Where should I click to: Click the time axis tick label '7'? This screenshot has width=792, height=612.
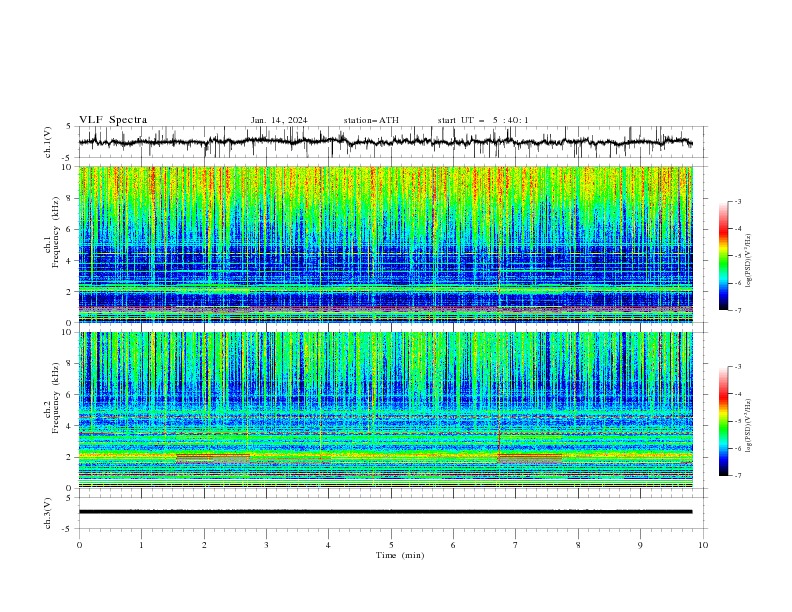tap(516, 545)
